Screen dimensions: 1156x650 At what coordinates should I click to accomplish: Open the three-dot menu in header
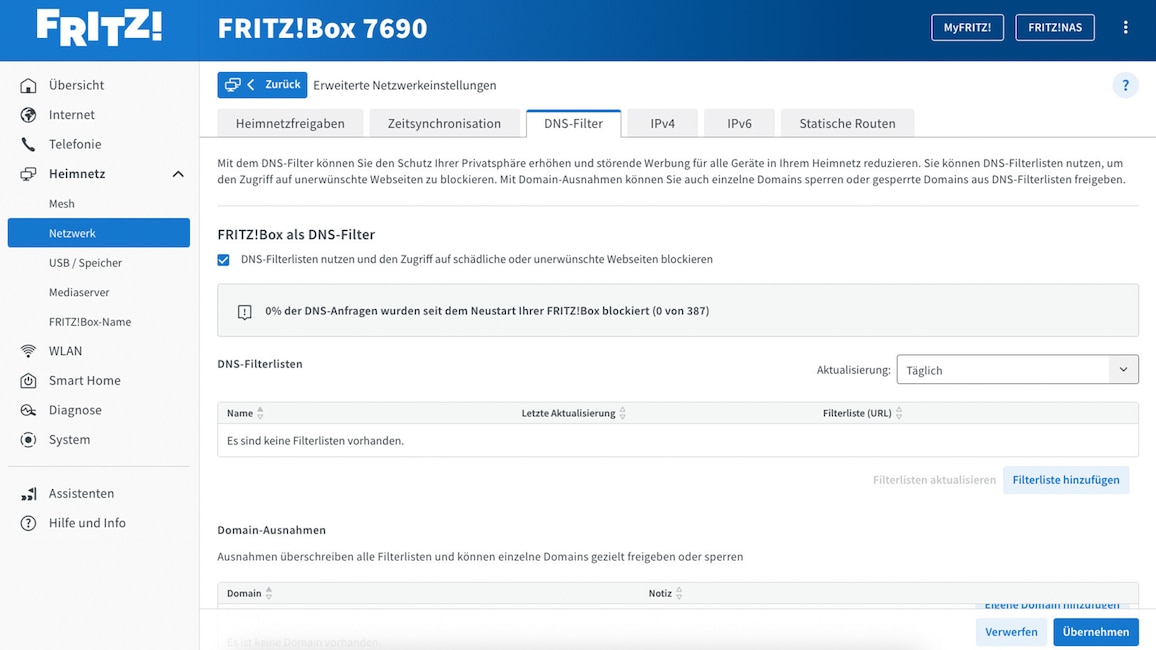click(1125, 27)
